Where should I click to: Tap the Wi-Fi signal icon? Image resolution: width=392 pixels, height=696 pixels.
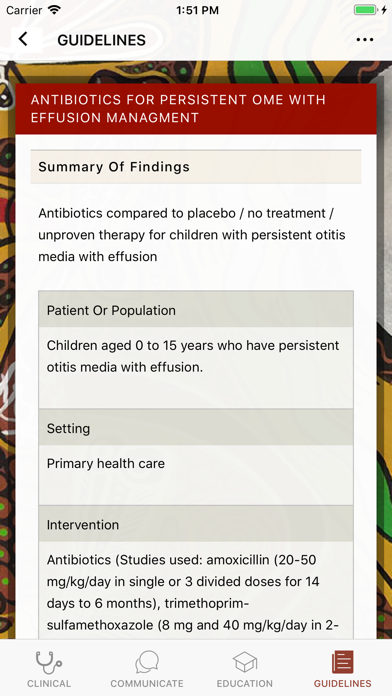55,10
